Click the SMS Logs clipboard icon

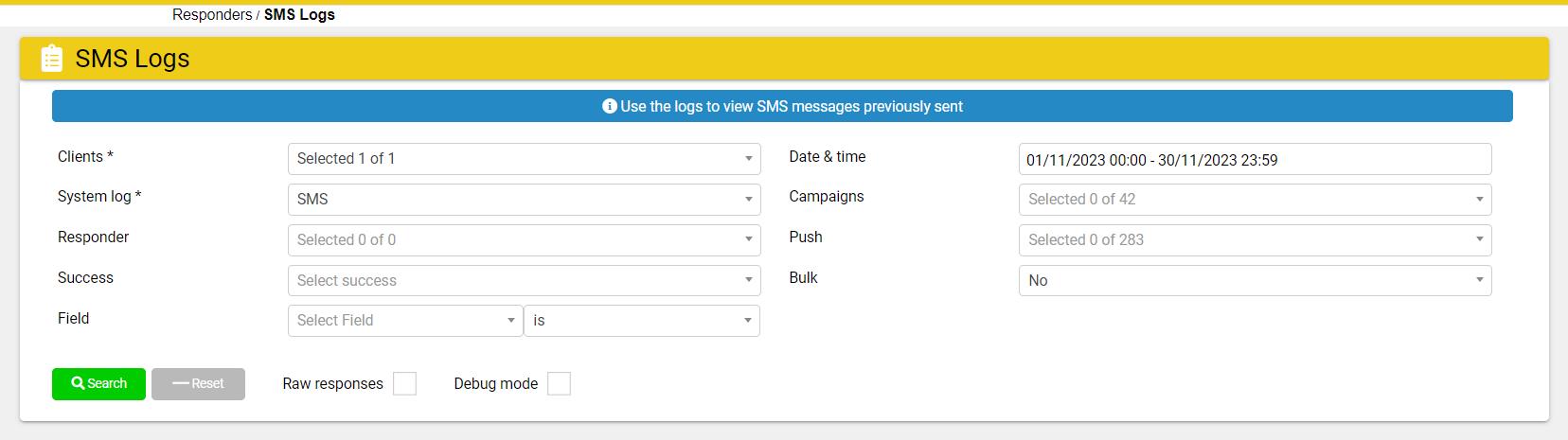tap(52, 59)
